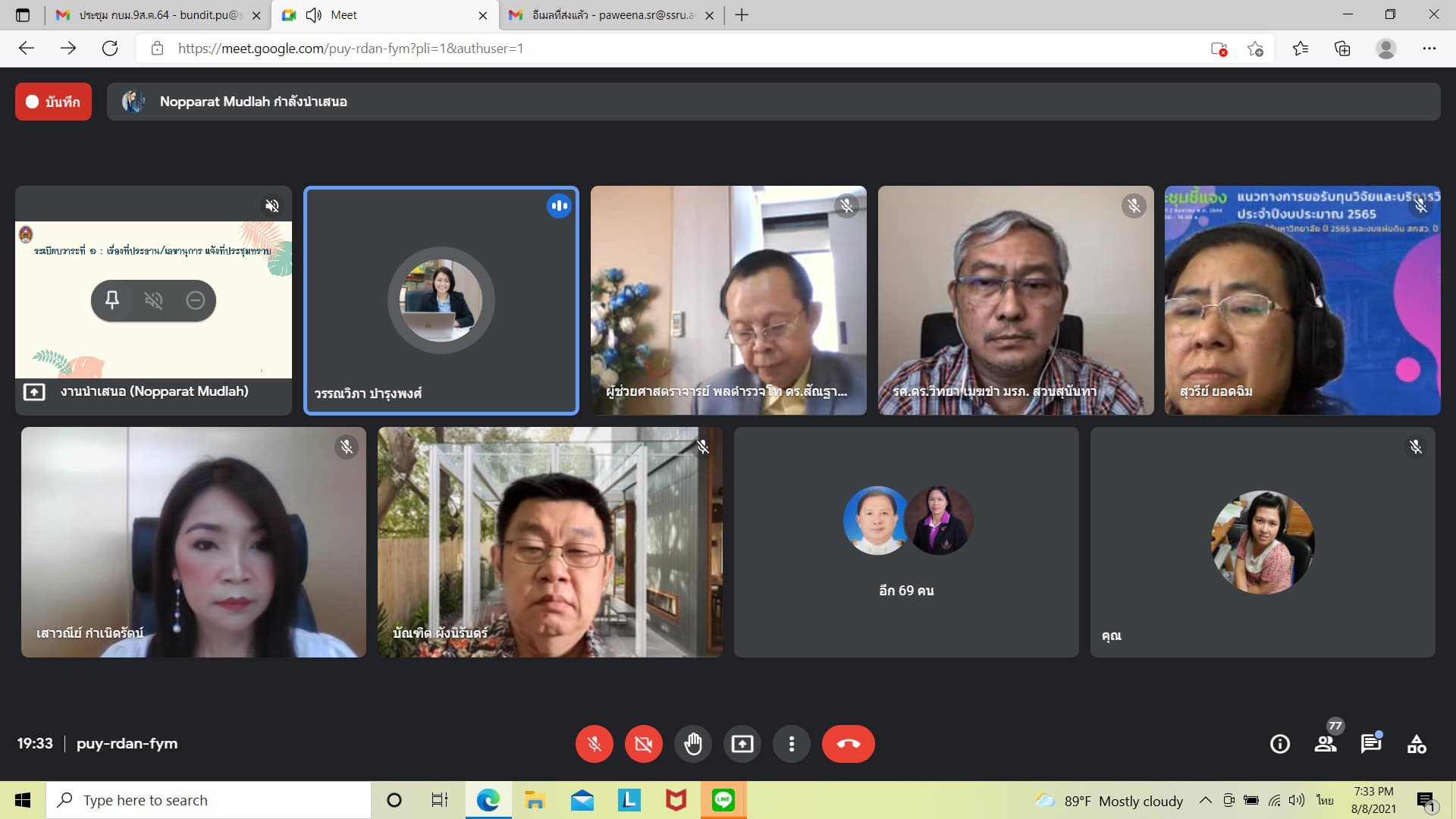Screen dimensions: 1456x819
Task: Open meeting details info icon
Action: pyautogui.click(x=1279, y=744)
